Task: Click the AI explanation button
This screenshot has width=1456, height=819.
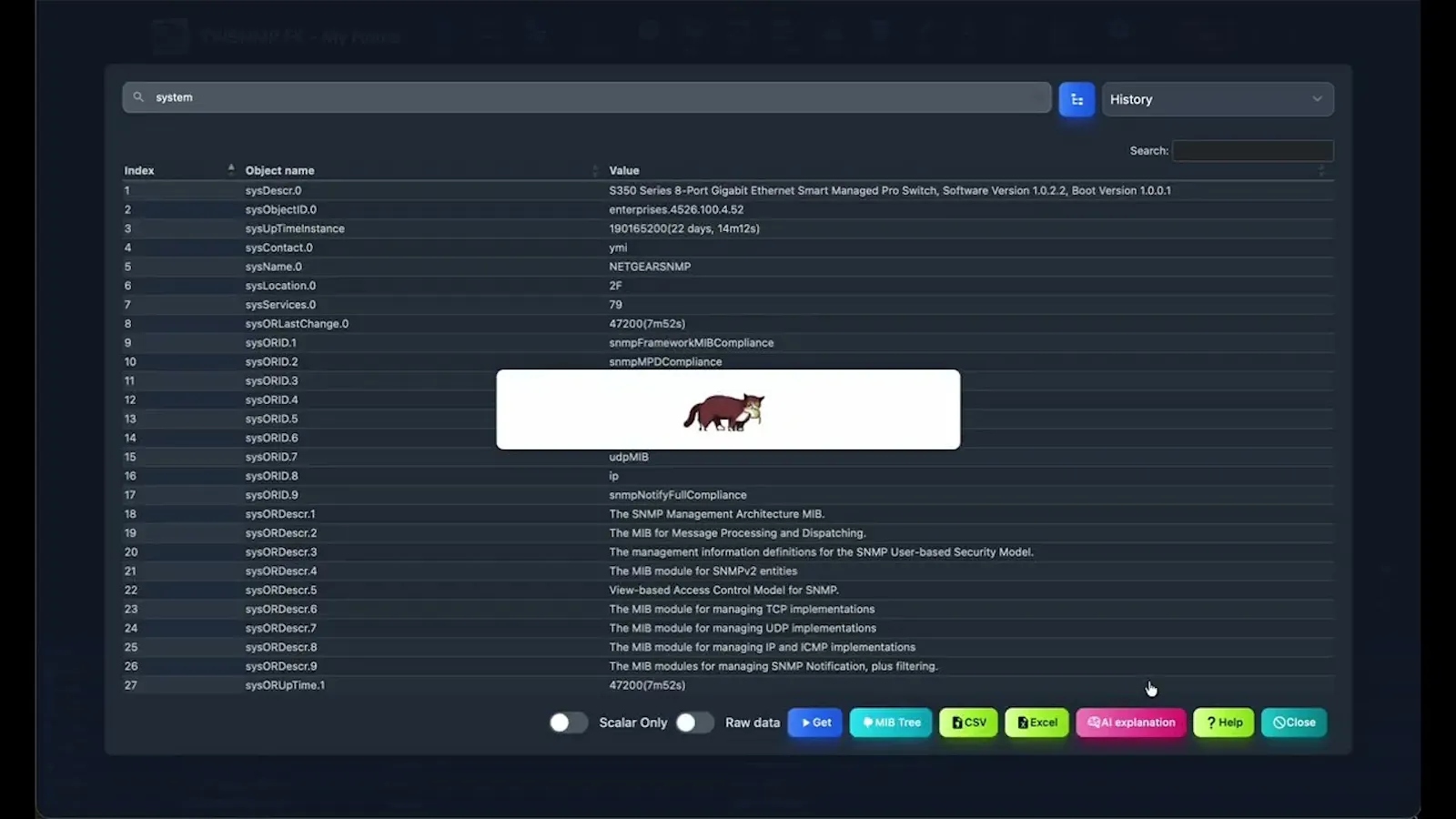Action: (1131, 723)
